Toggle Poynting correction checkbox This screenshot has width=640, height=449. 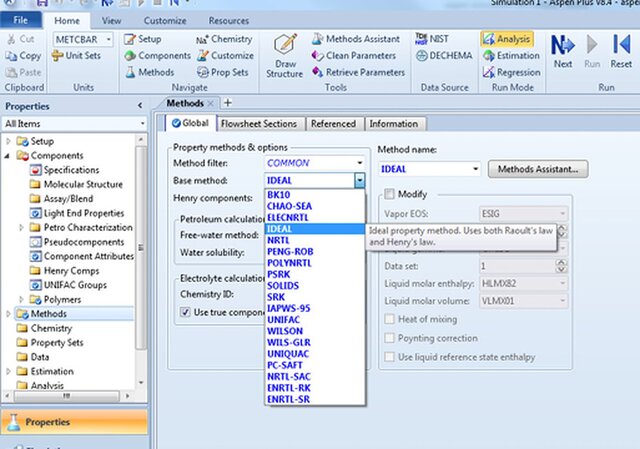click(x=389, y=338)
